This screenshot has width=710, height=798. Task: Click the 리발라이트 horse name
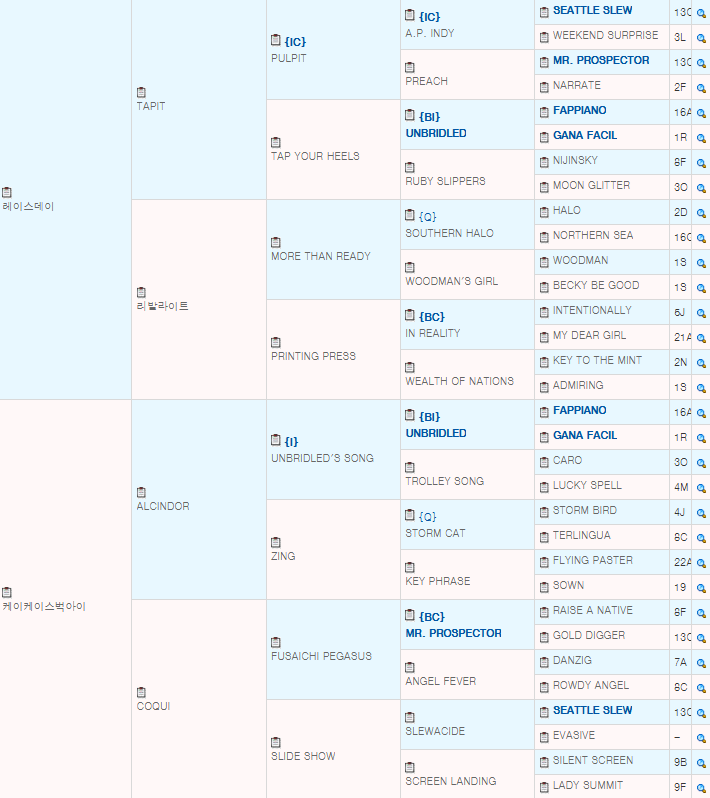(162, 306)
